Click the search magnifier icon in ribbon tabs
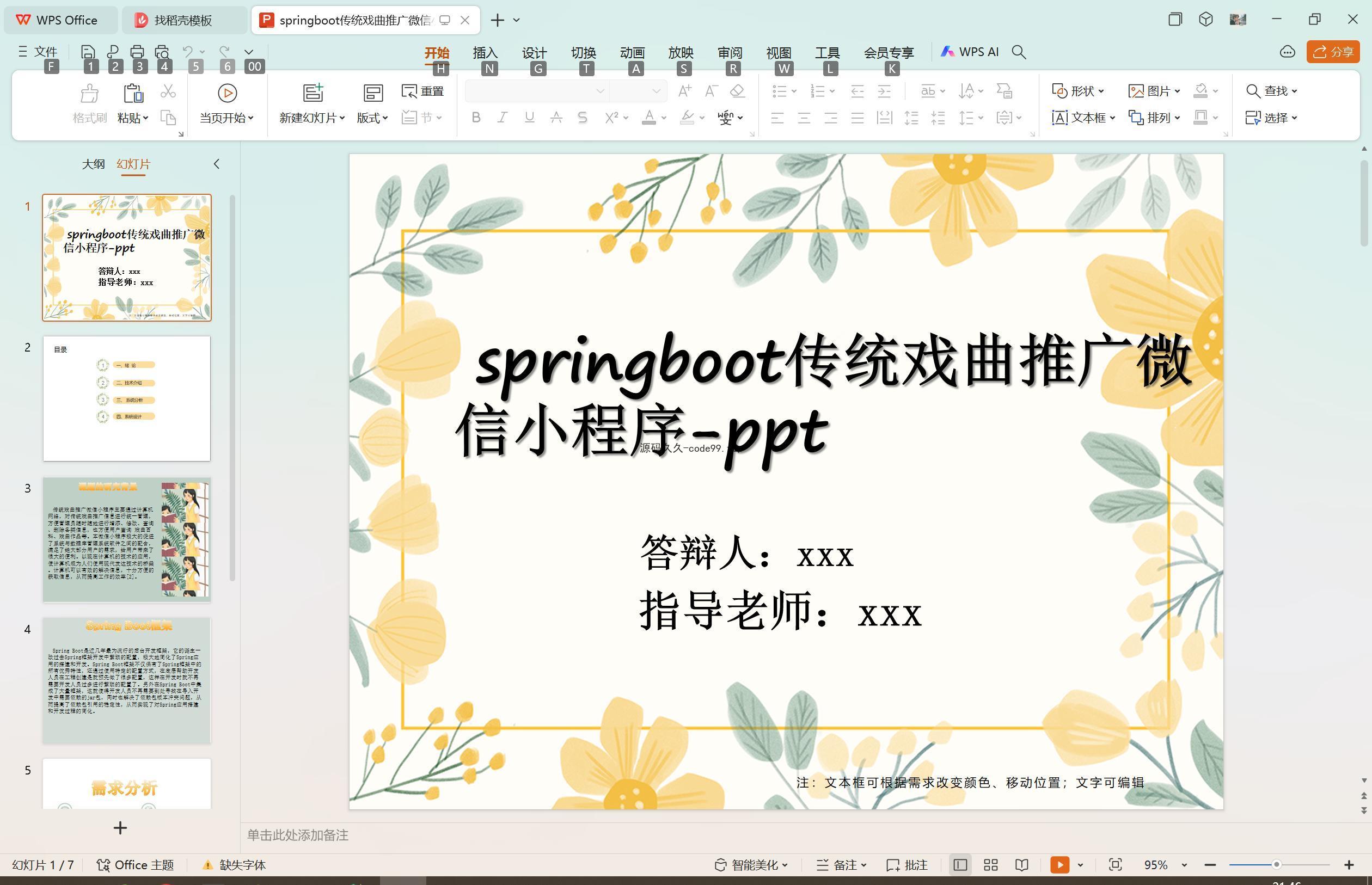Viewport: 1372px width, 885px height. coord(1019,52)
